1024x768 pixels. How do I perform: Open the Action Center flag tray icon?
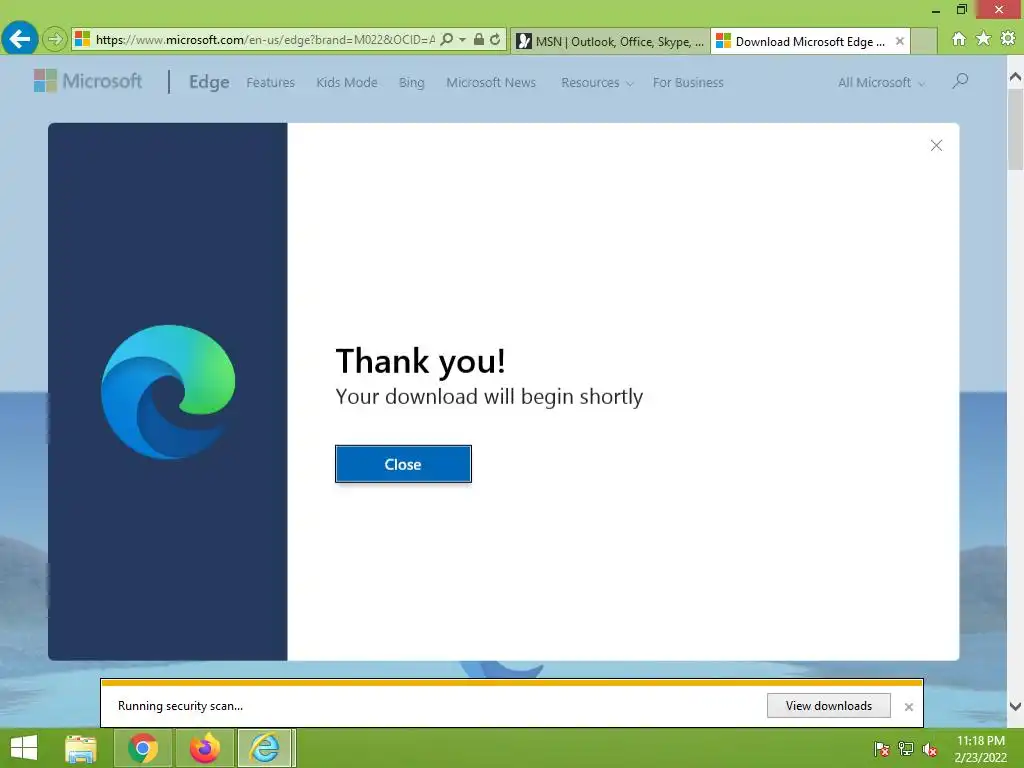pos(882,749)
